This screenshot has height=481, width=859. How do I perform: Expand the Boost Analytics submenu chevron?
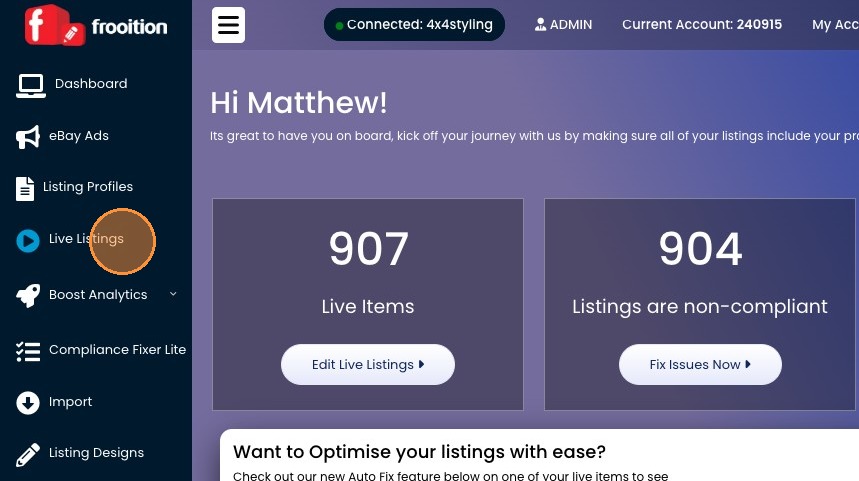pyautogui.click(x=173, y=294)
